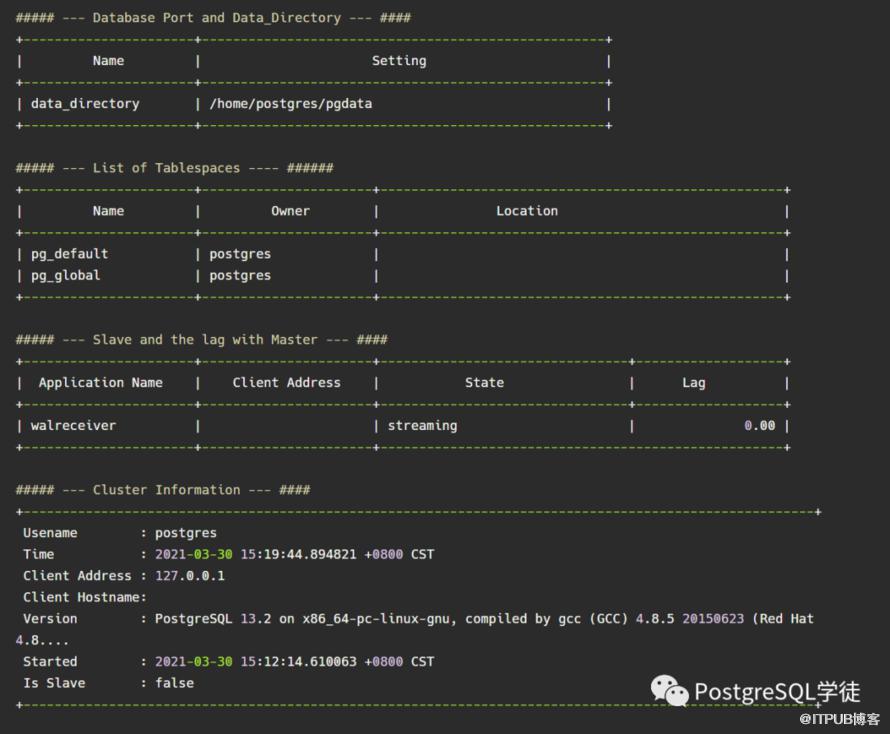Click the PostgreSQL学徒 watermark text
This screenshot has width=890, height=734.
pos(776,692)
